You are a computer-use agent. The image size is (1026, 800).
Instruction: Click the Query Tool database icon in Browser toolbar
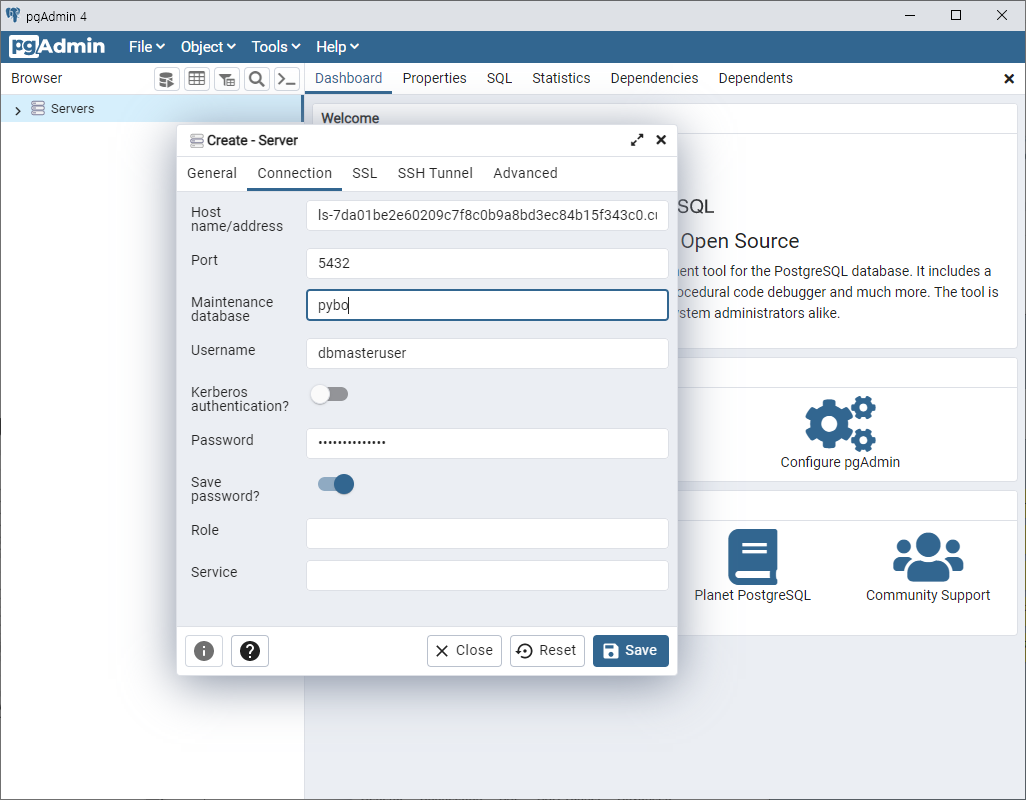coord(167,79)
